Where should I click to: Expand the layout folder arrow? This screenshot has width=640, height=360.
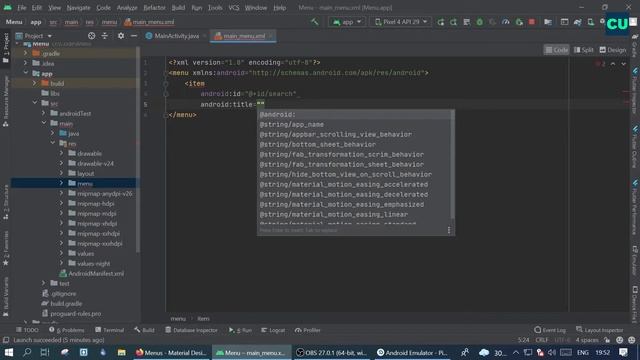62,173
